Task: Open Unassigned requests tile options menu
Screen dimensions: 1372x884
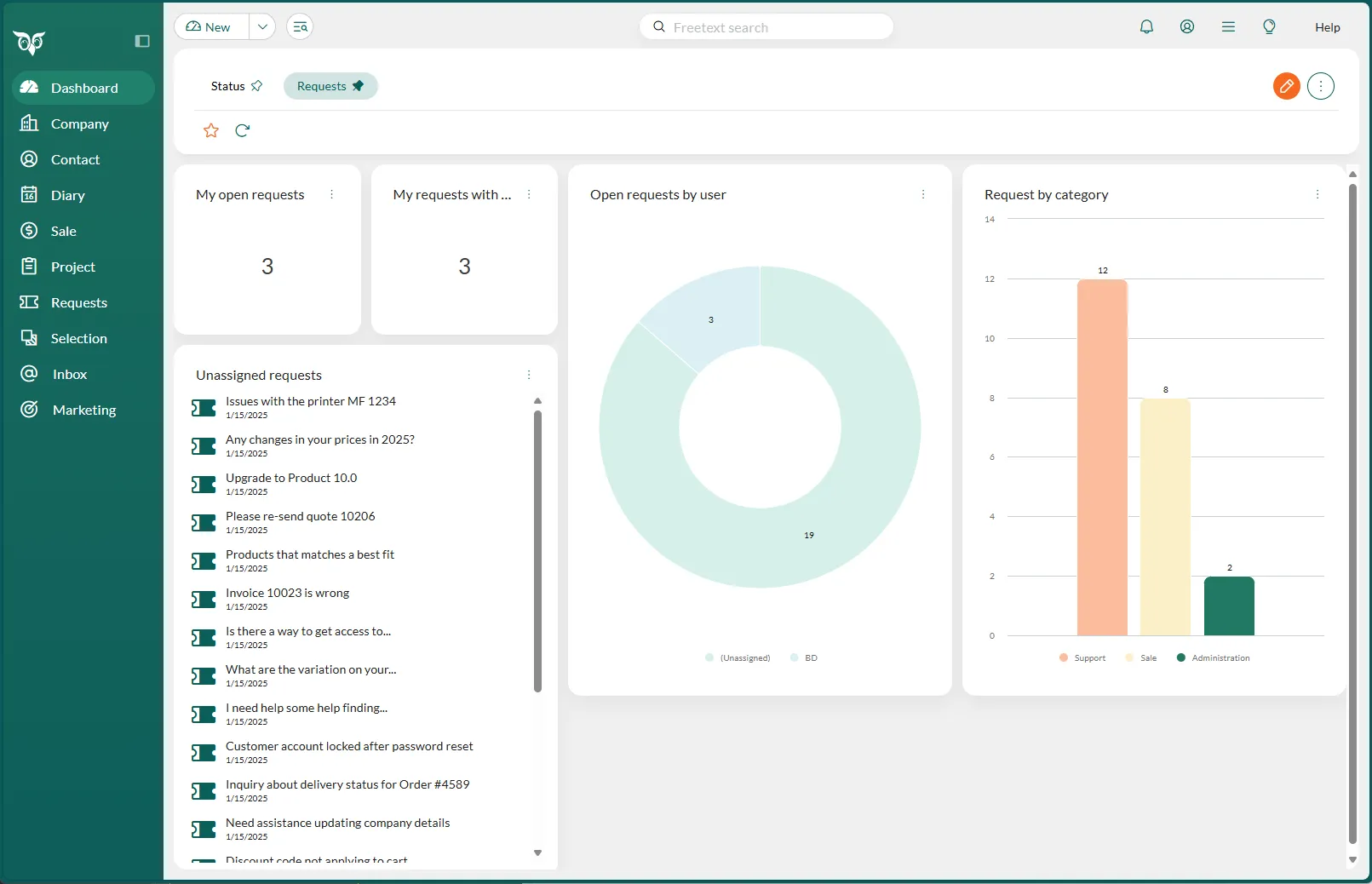Action: [529, 375]
